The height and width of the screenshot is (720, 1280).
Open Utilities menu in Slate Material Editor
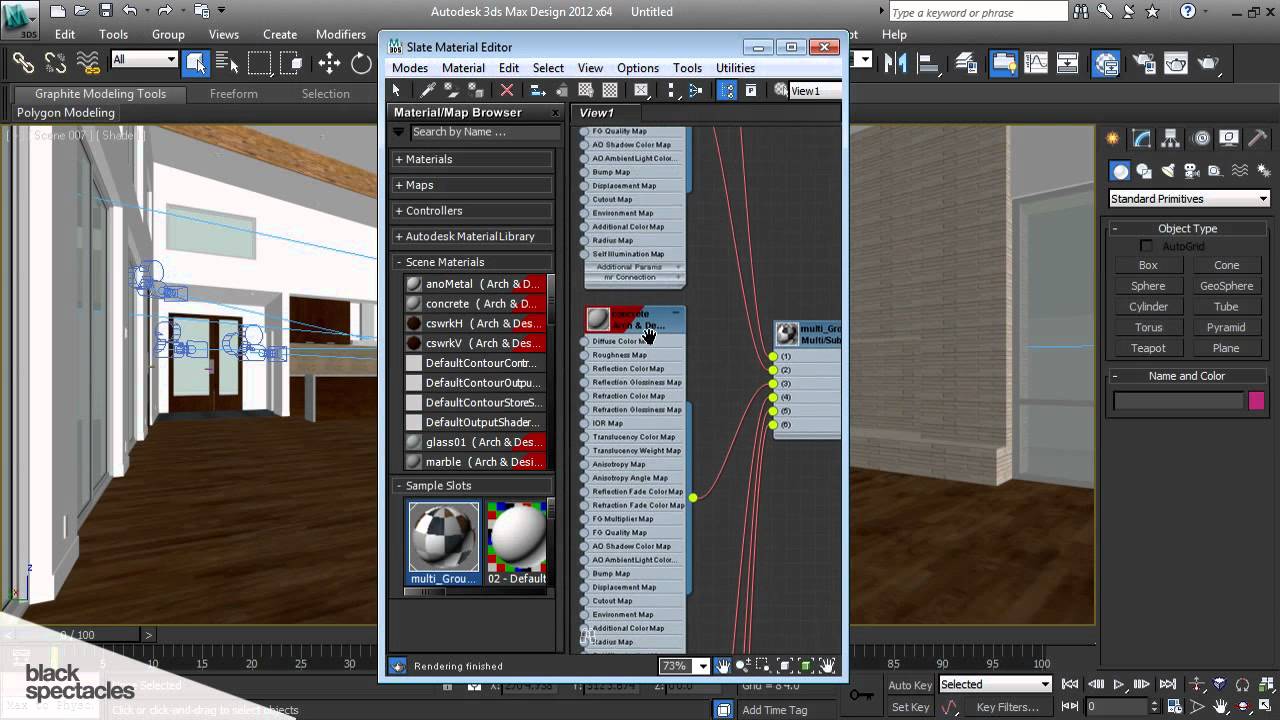pyautogui.click(x=735, y=68)
